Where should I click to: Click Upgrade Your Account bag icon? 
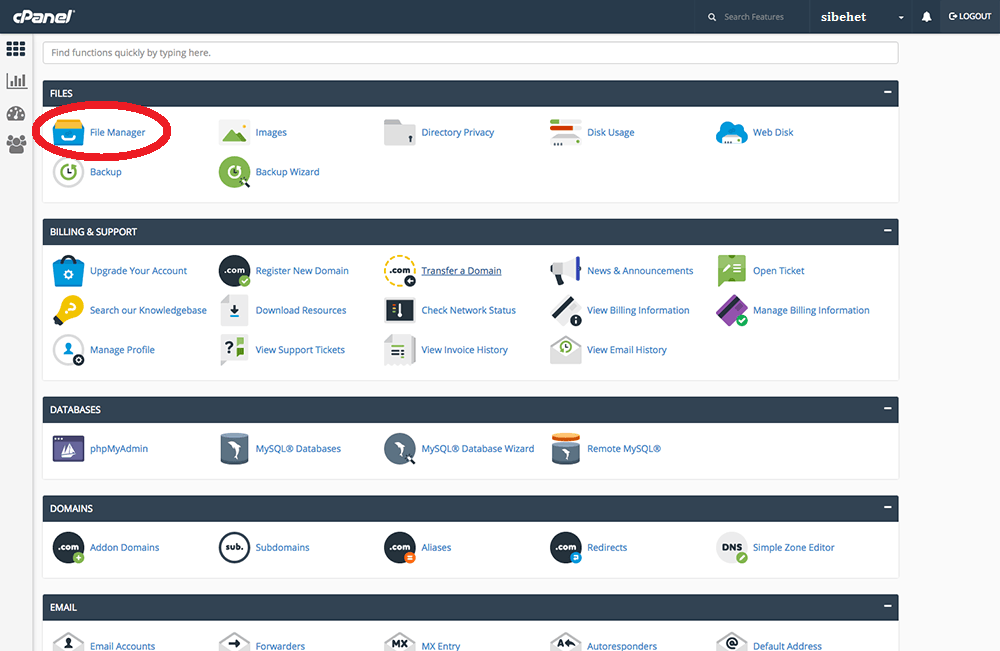click(x=68, y=271)
